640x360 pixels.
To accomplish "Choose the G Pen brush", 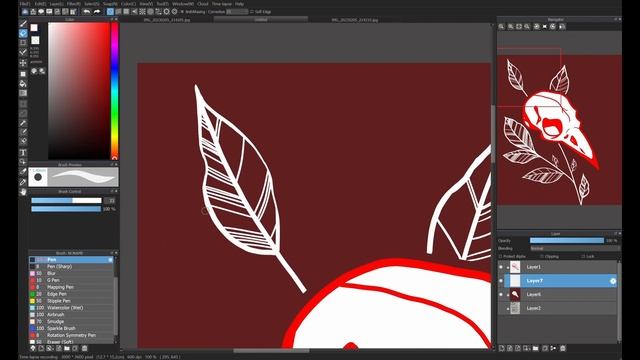I will 71,280.
